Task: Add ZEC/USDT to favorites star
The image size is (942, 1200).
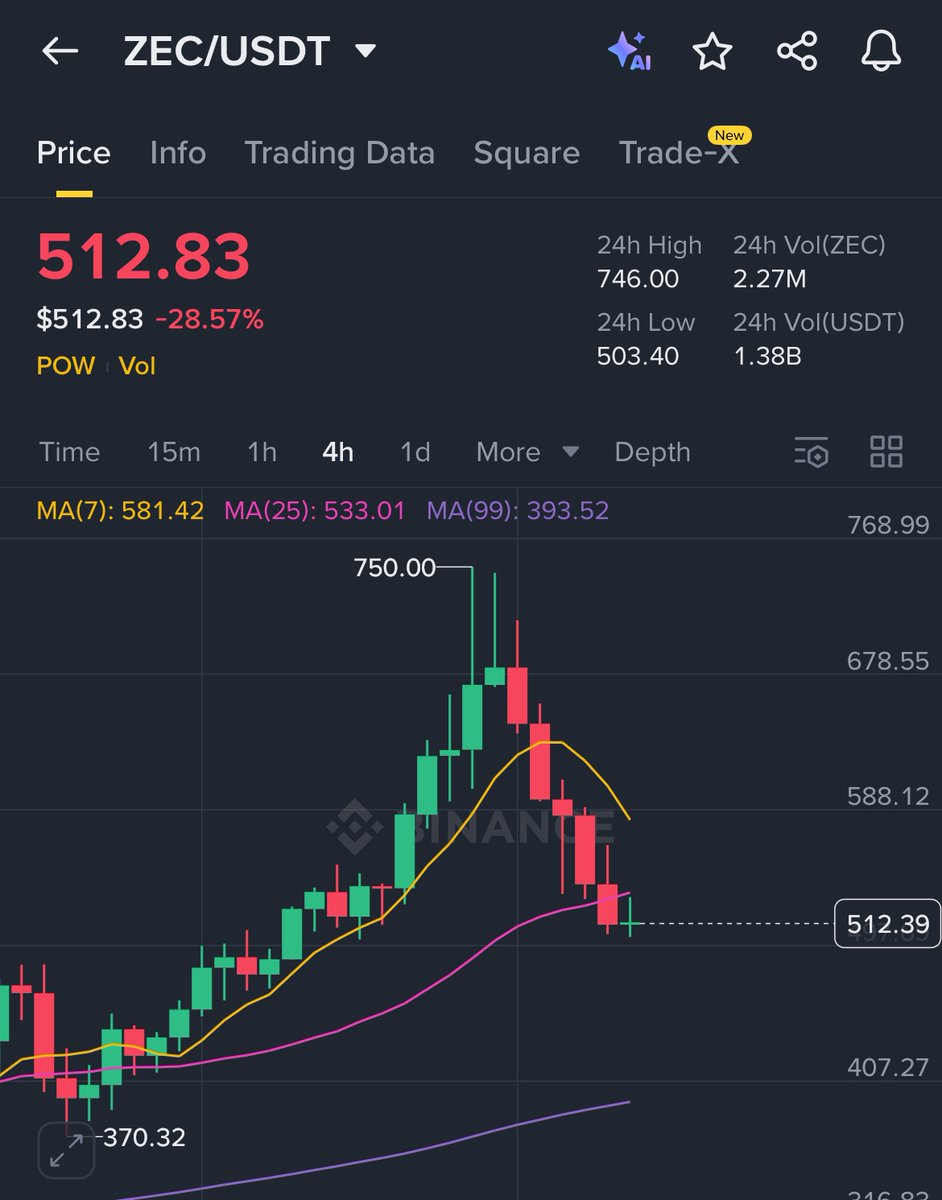Action: [x=713, y=51]
